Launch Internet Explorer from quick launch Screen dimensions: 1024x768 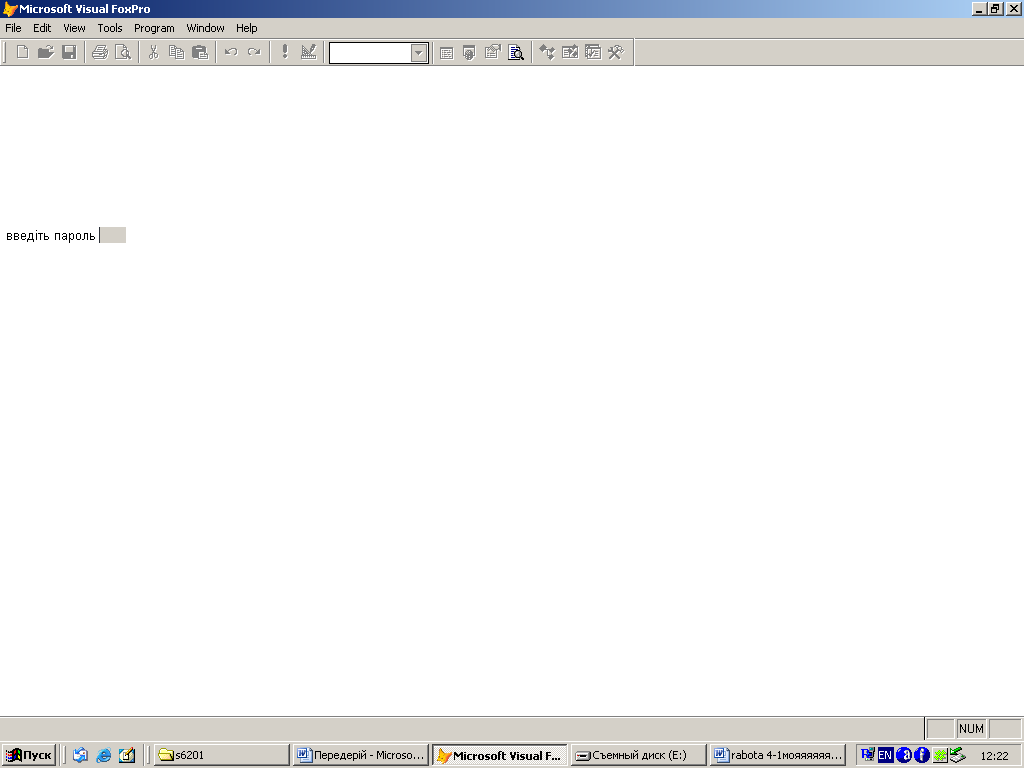coord(103,756)
